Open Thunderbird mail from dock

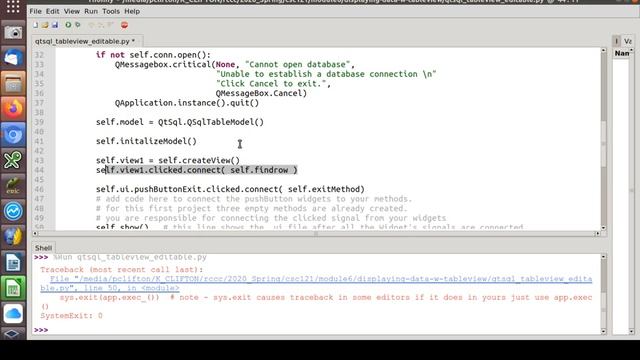[x=13, y=58]
